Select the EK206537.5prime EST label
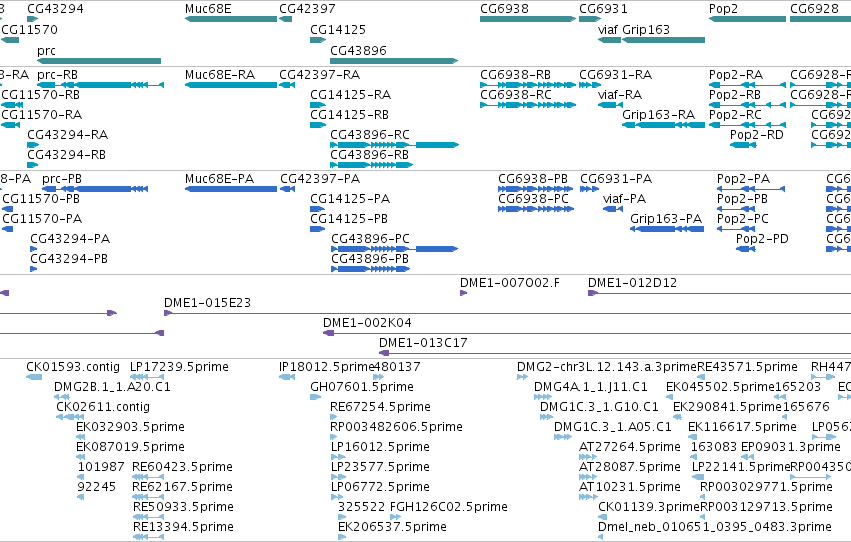 392,527
